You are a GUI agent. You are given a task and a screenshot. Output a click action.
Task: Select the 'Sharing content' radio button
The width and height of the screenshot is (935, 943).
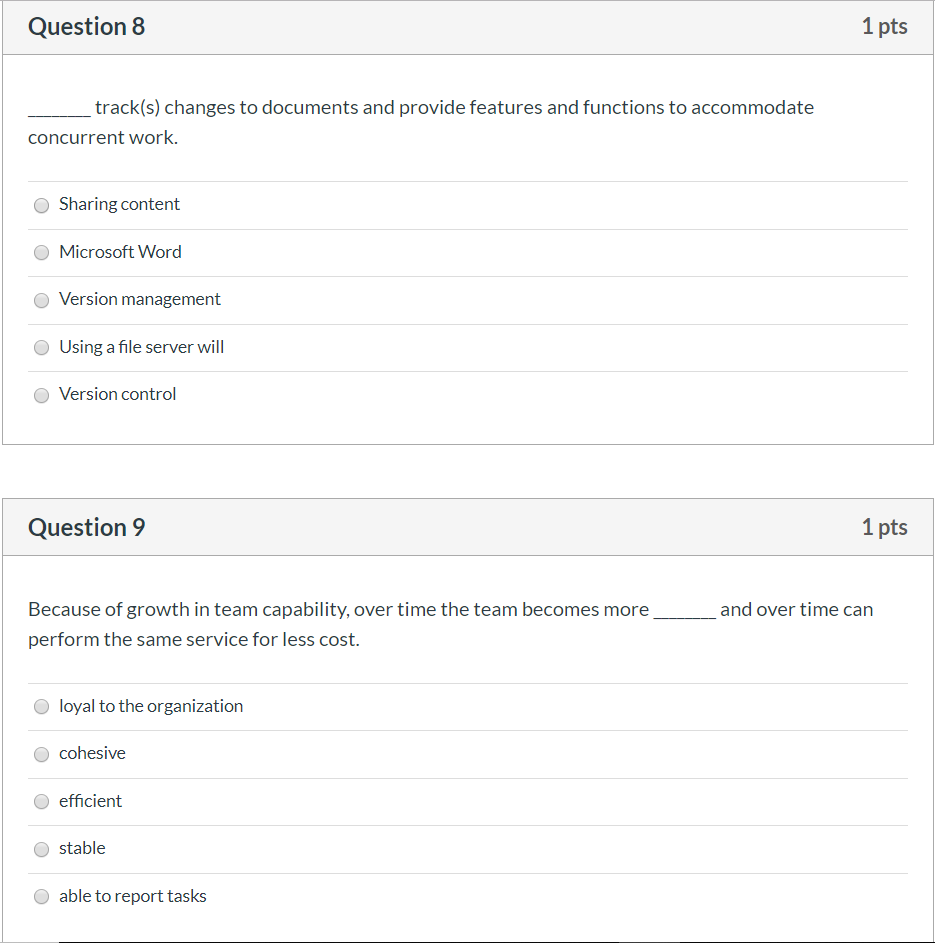coord(41,205)
